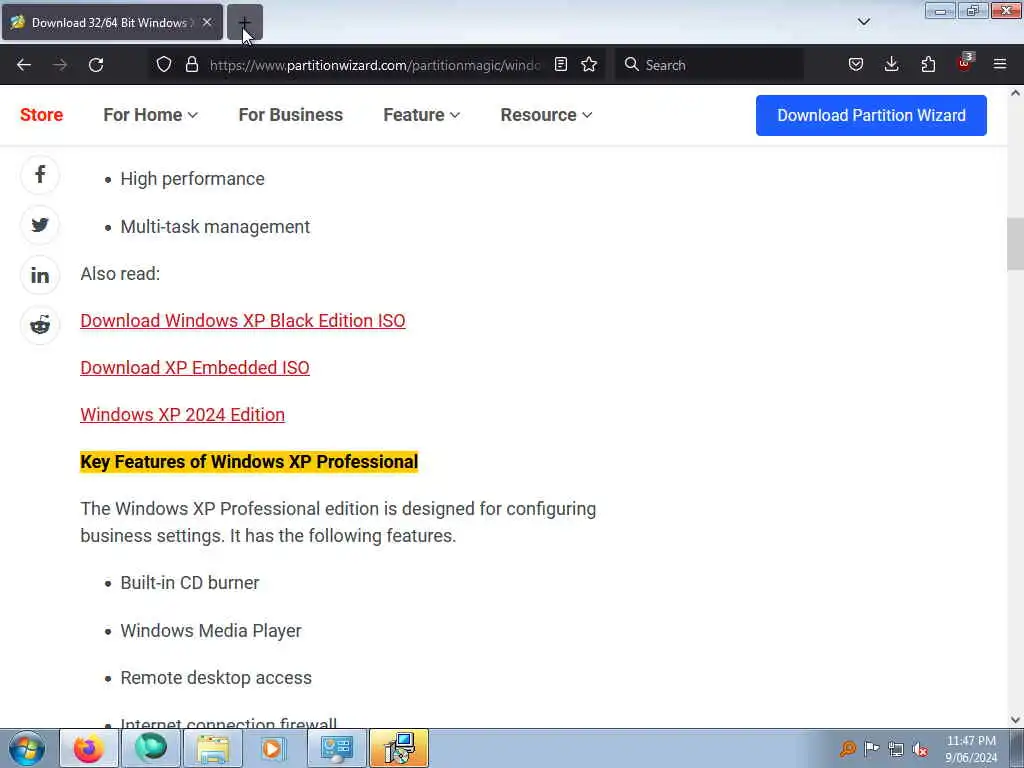
Task: Open the highlighted installer taskbar item
Action: tap(398, 748)
